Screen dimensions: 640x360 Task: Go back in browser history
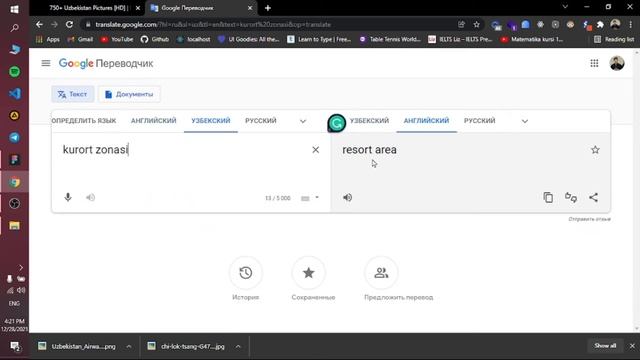pyautogui.click(x=39, y=24)
